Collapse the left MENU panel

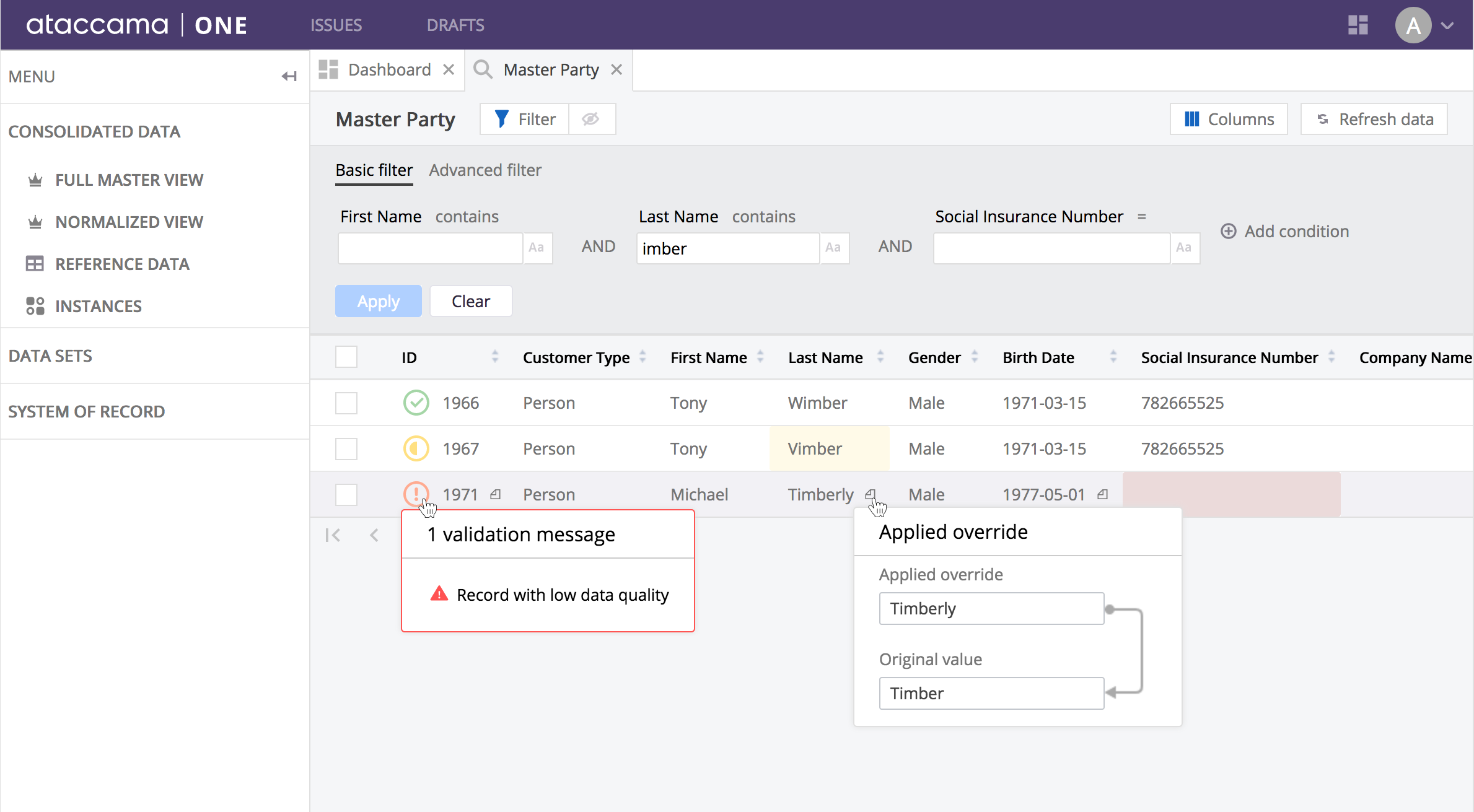coord(288,76)
